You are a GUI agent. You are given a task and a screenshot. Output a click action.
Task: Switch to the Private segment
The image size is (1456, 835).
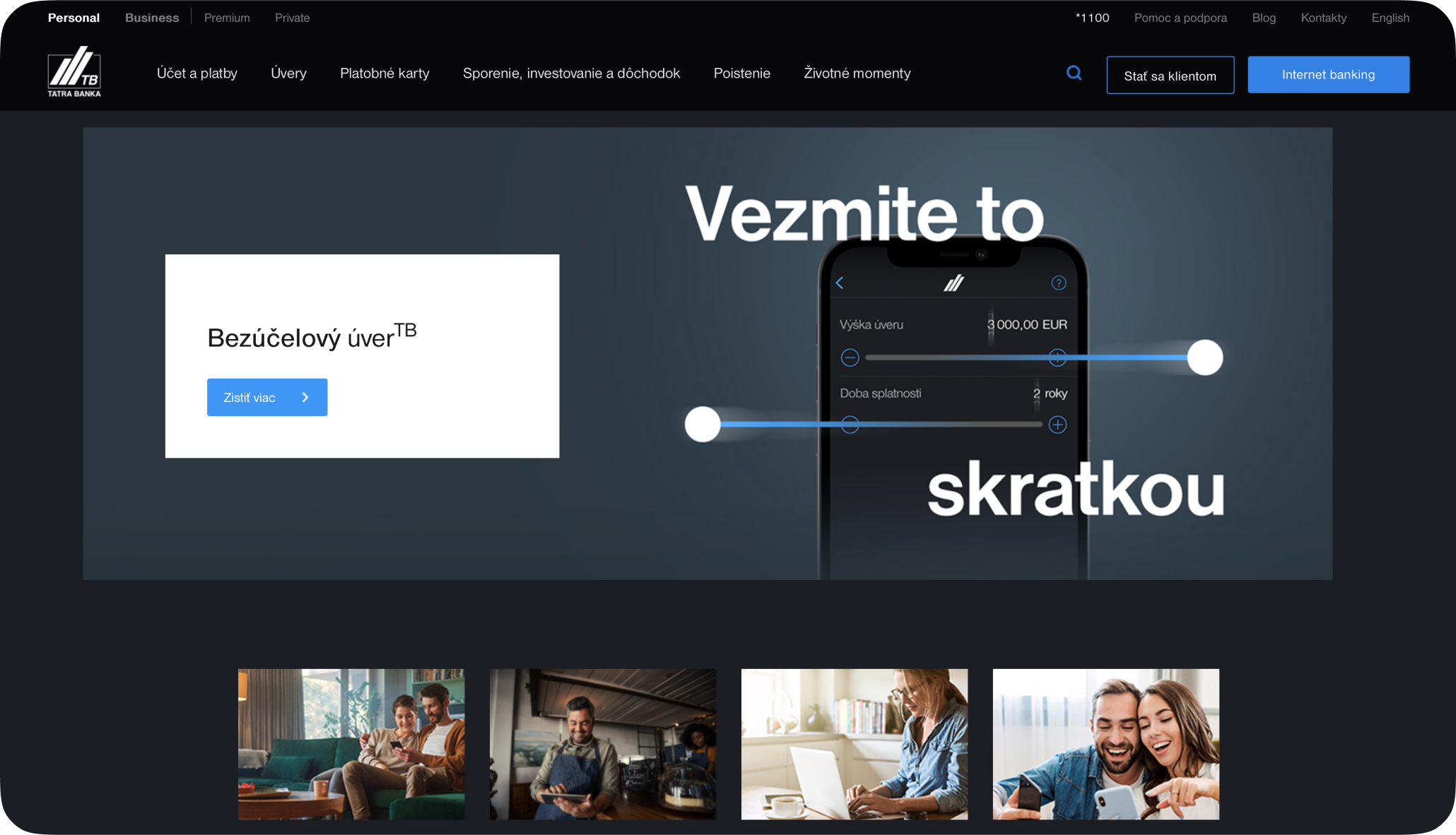pos(292,18)
